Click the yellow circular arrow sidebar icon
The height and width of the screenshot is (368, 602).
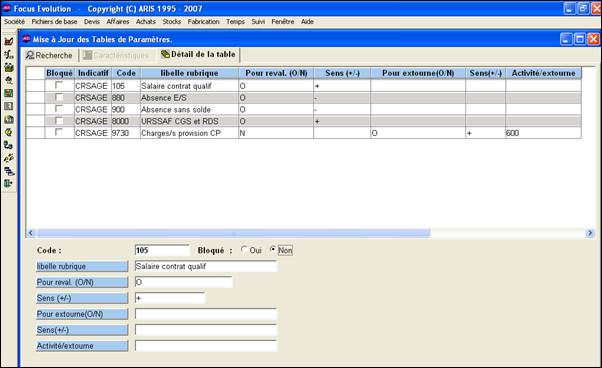point(8,132)
